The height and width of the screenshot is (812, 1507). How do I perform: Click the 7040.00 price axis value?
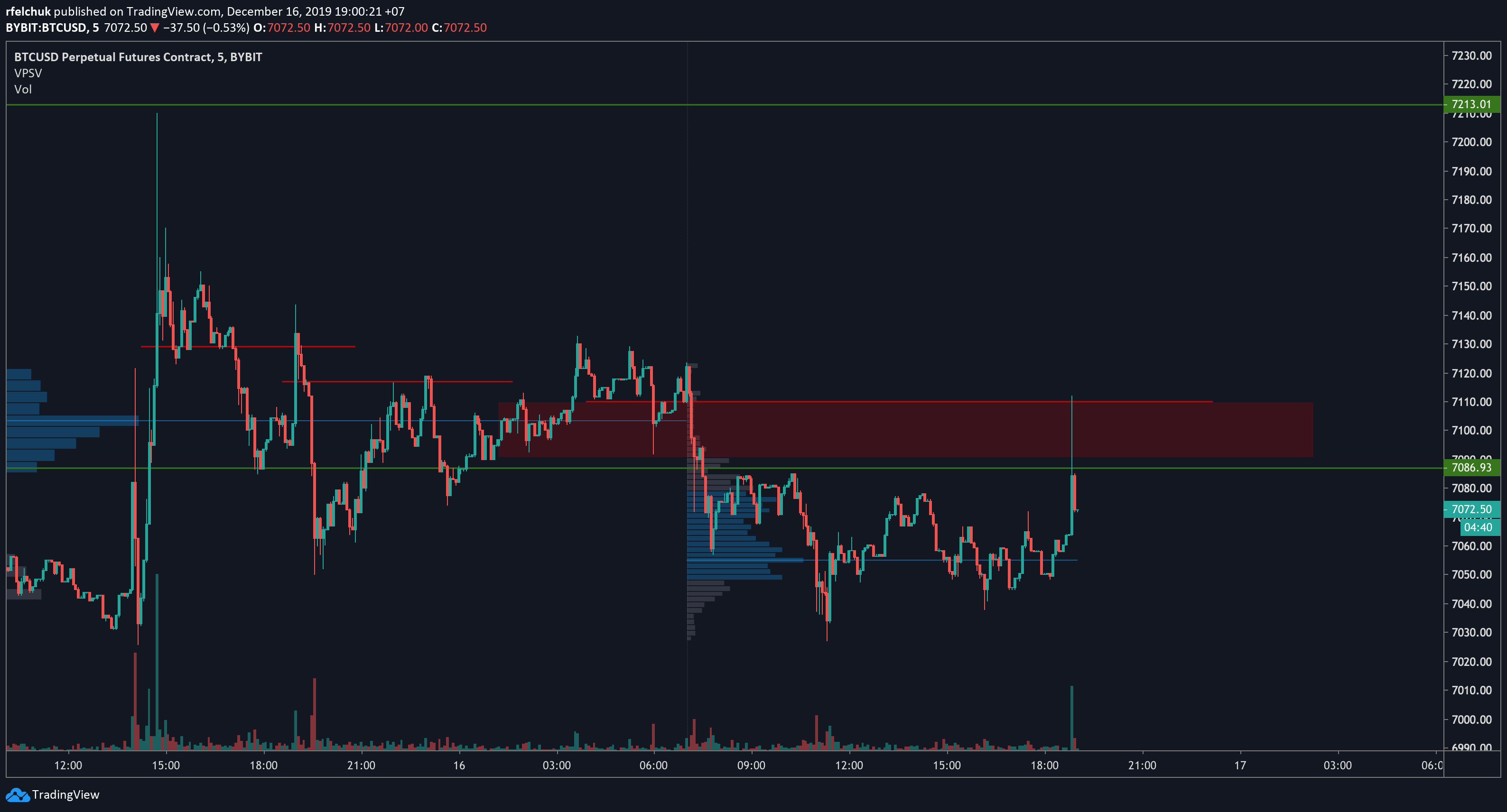coord(1471,604)
